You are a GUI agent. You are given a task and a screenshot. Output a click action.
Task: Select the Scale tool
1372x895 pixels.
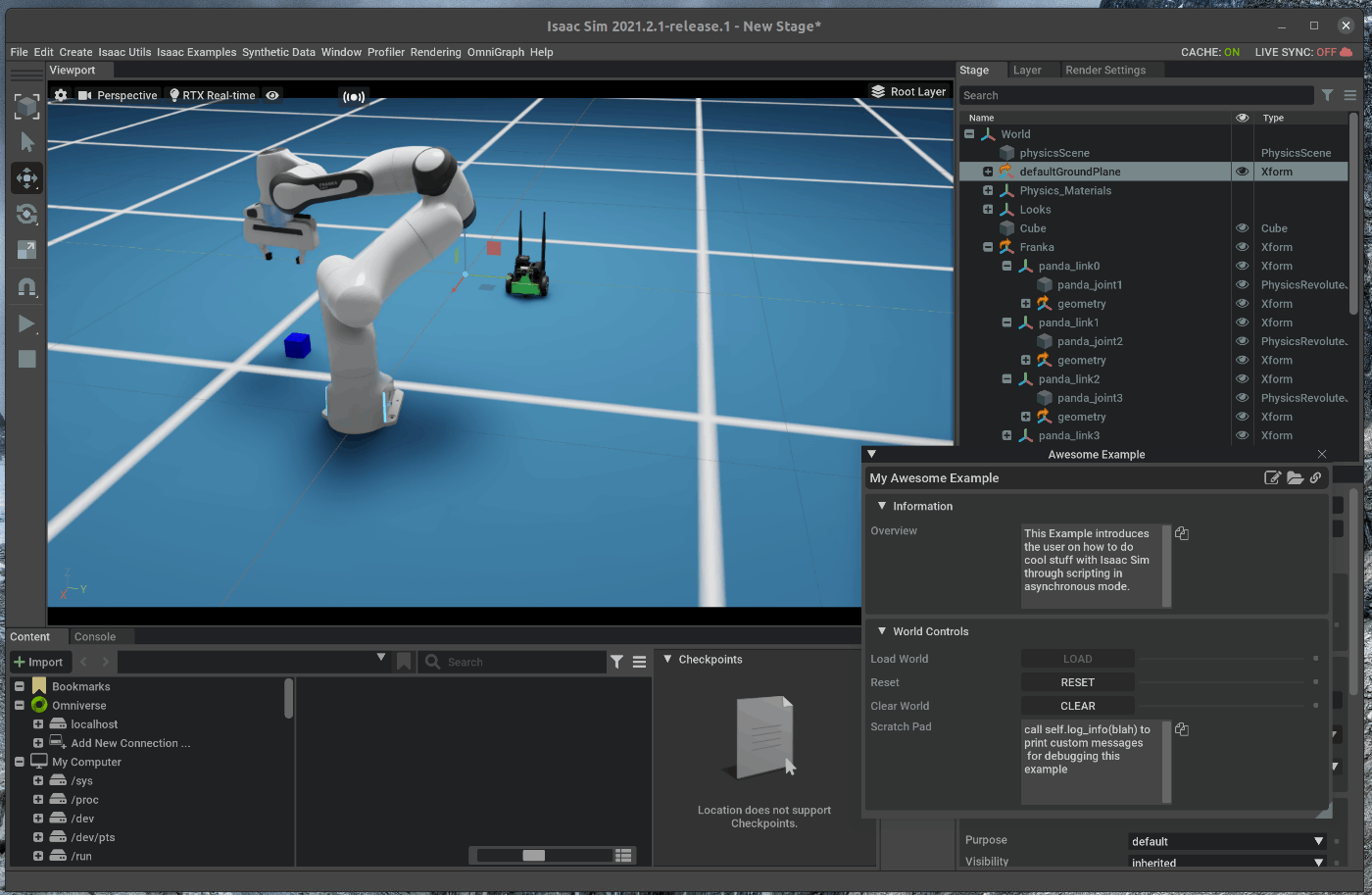26,250
